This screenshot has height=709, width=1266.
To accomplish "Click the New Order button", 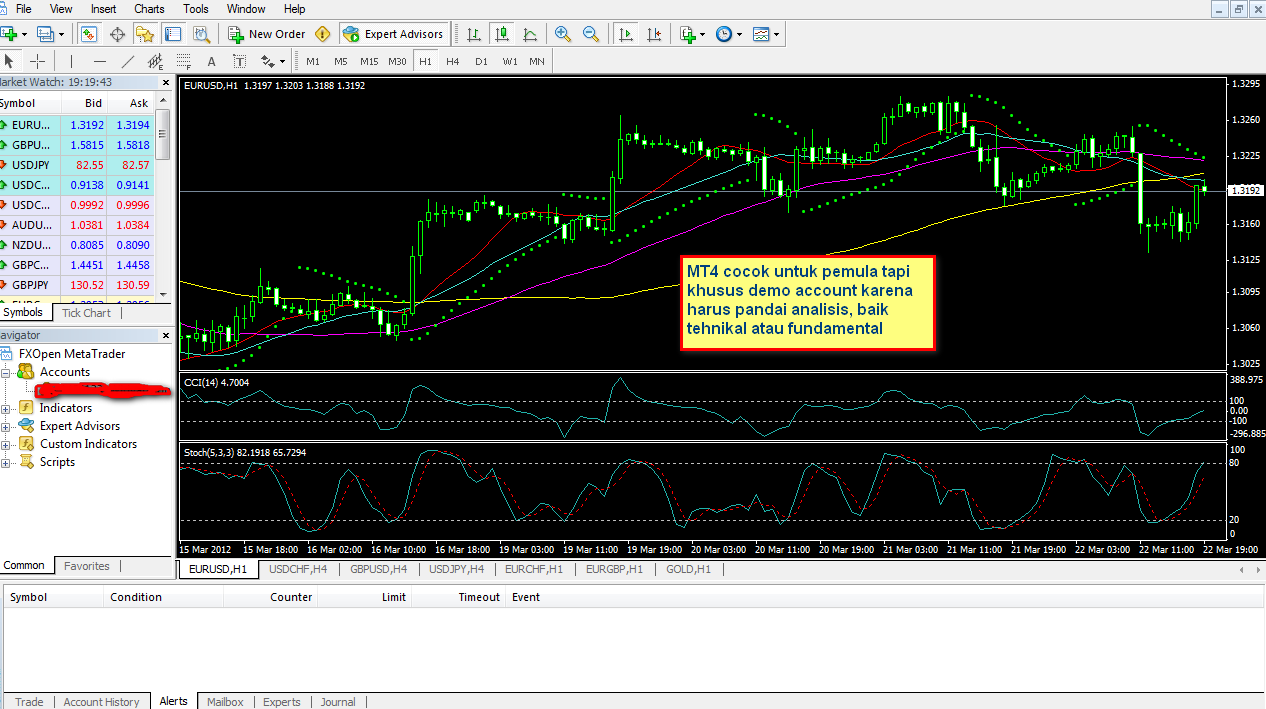I will tap(267, 34).
